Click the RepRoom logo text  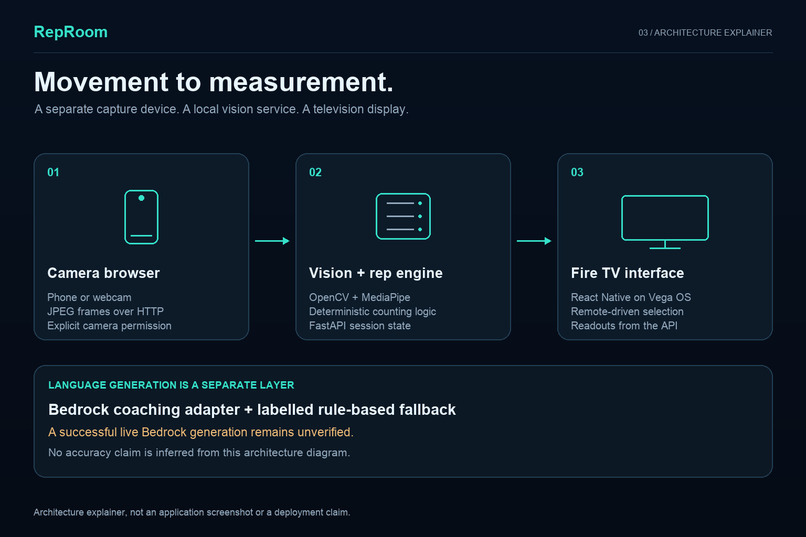tap(70, 32)
